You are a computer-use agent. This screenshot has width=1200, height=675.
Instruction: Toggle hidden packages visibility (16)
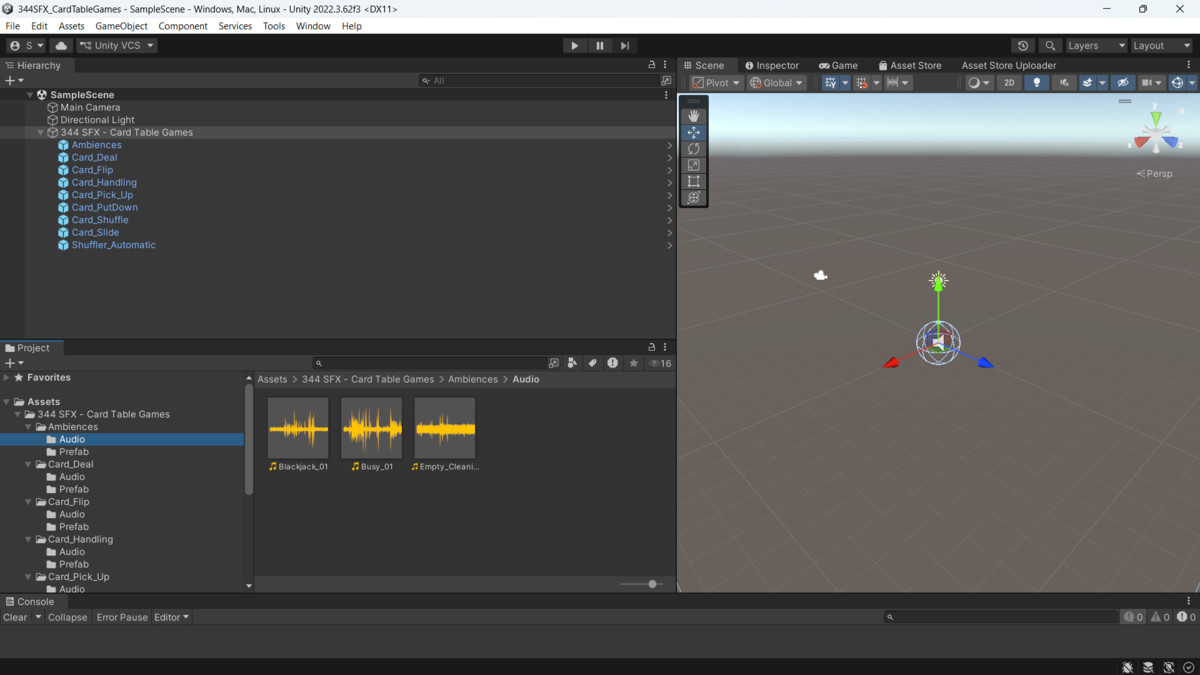click(x=660, y=363)
